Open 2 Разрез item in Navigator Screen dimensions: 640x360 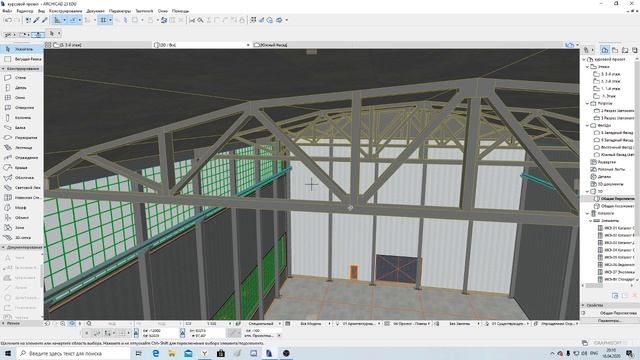(617, 111)
